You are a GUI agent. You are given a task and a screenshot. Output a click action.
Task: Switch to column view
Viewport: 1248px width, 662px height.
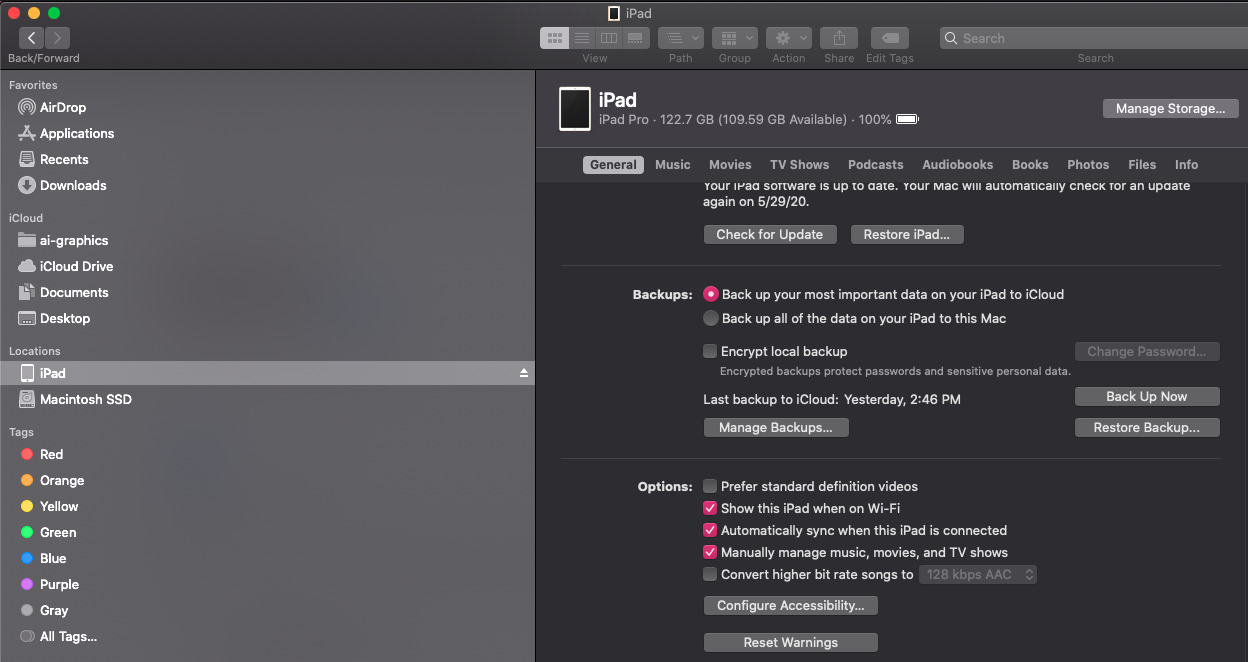[609, 38]
